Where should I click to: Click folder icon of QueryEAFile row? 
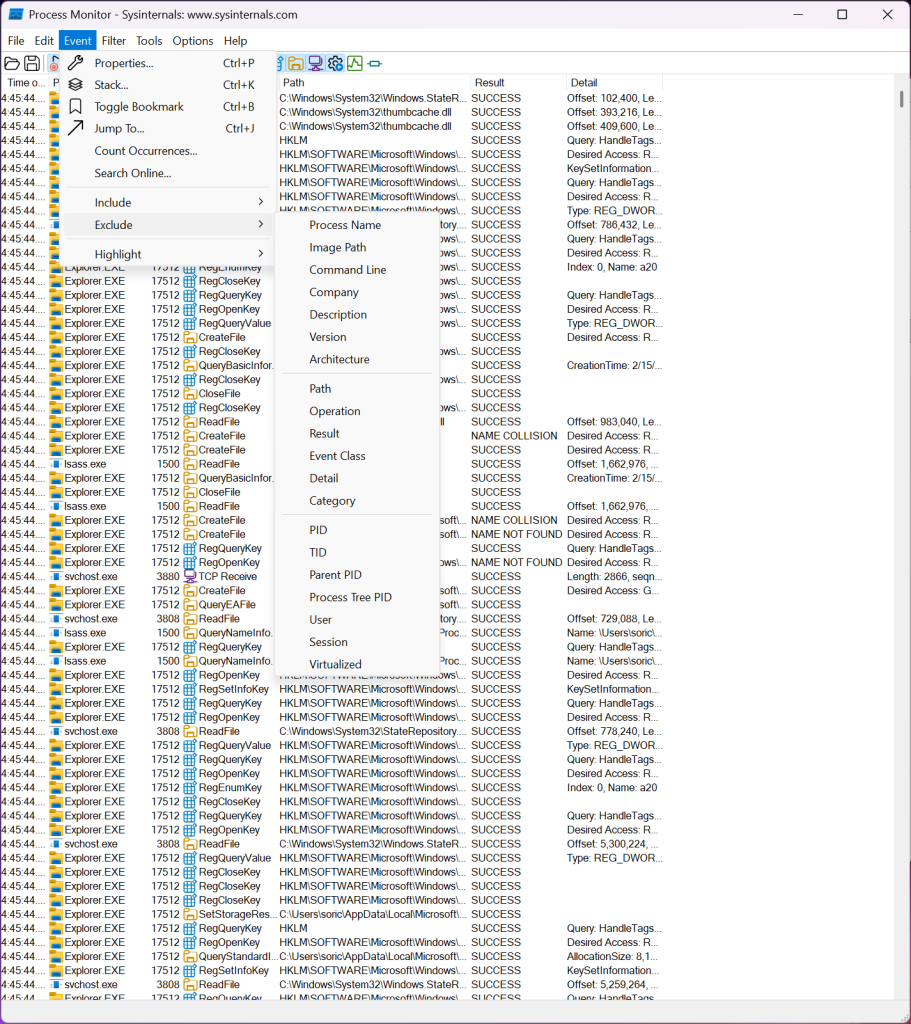point(190,605)
